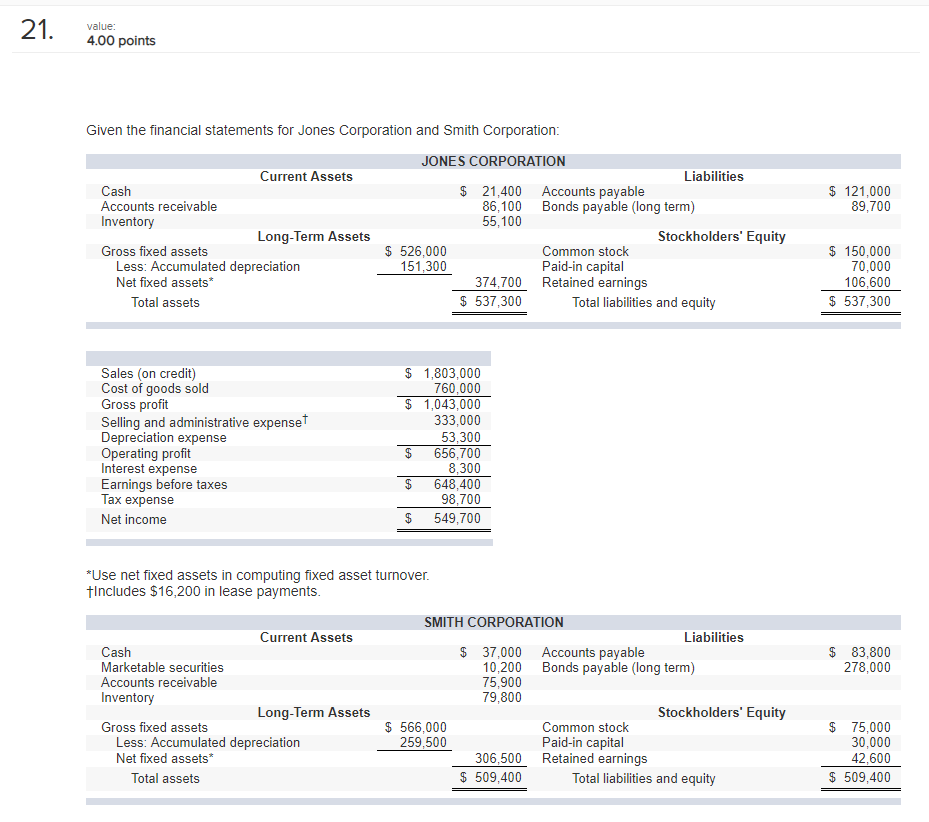929x822 pixels.
Task: Select interest expense 8,300
Action: coord(464,469)
